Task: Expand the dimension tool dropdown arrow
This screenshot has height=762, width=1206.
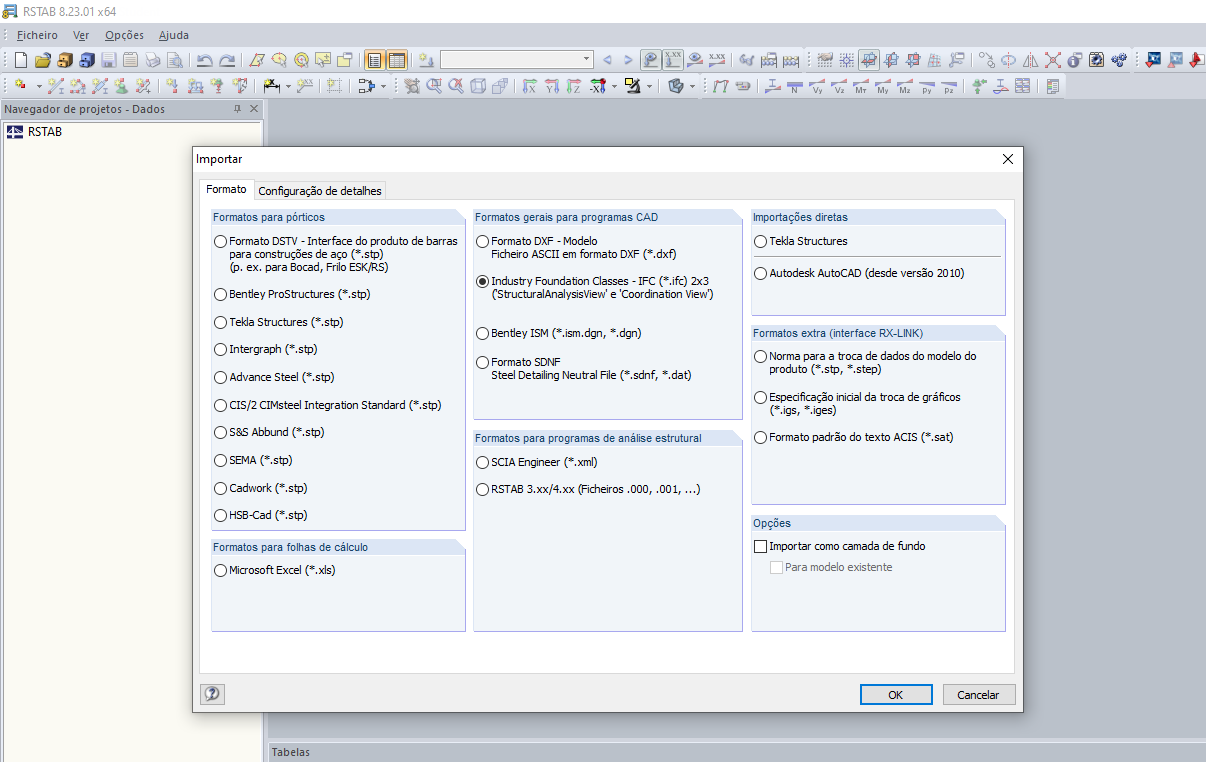Action: [x=288, y=86]
